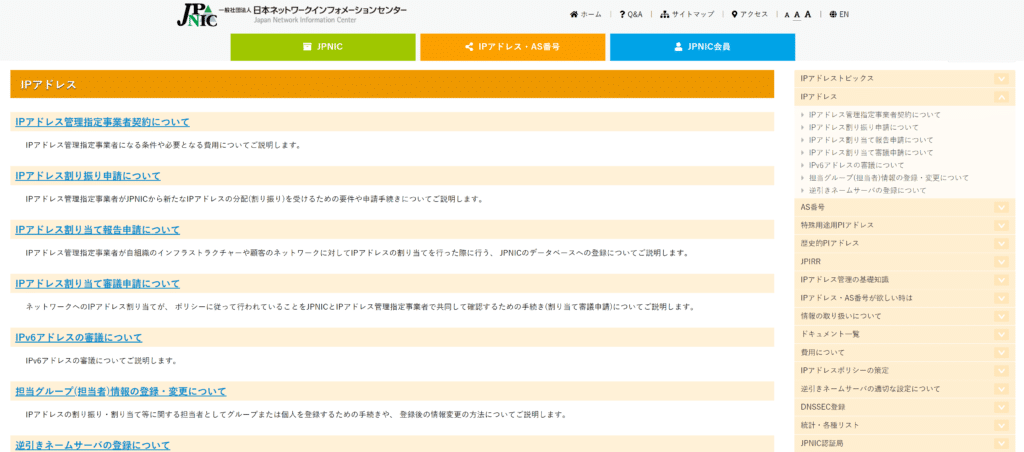The image size is (1024, 452).
Task: Select the smallest font size A
Action: coord(787,15)
